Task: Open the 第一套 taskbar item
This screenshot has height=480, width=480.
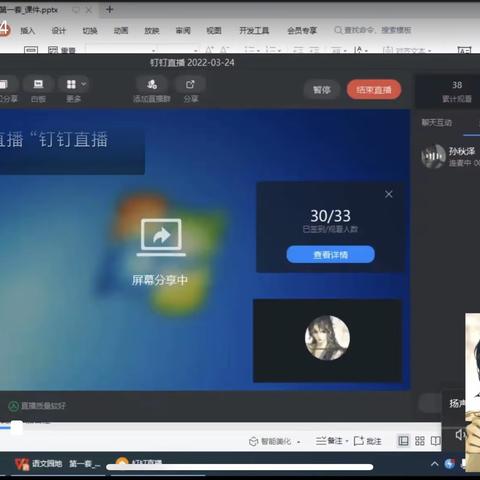Action: pos(84,464)
